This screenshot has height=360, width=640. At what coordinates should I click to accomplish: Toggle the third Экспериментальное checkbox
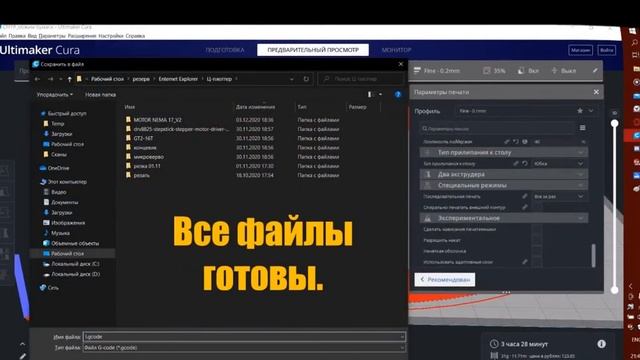point(537,251)
